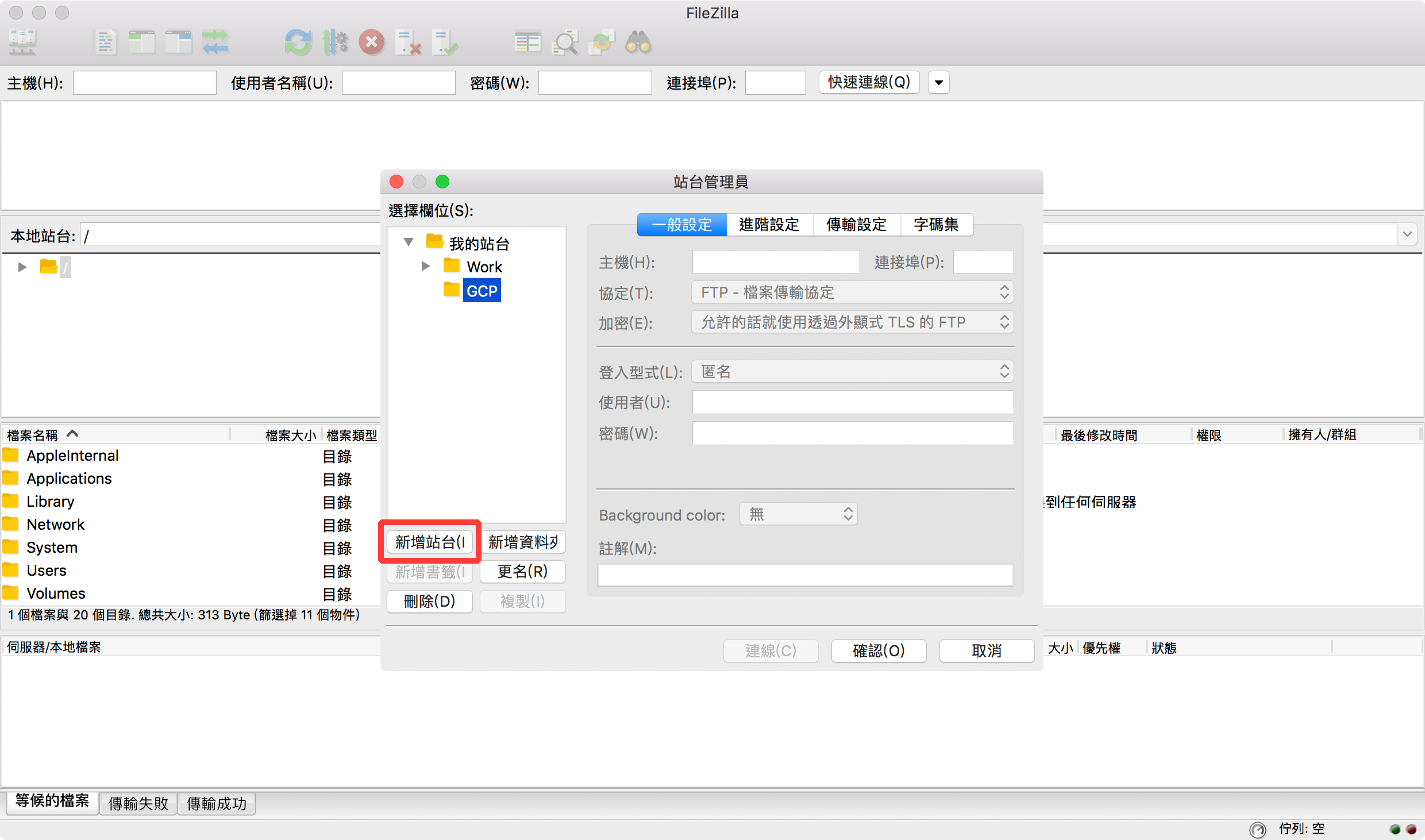Open the Quickconnect history dropdown arrow
This screenshot has height=840, width=1425.
pyautogui.click(x=938, y=82)
